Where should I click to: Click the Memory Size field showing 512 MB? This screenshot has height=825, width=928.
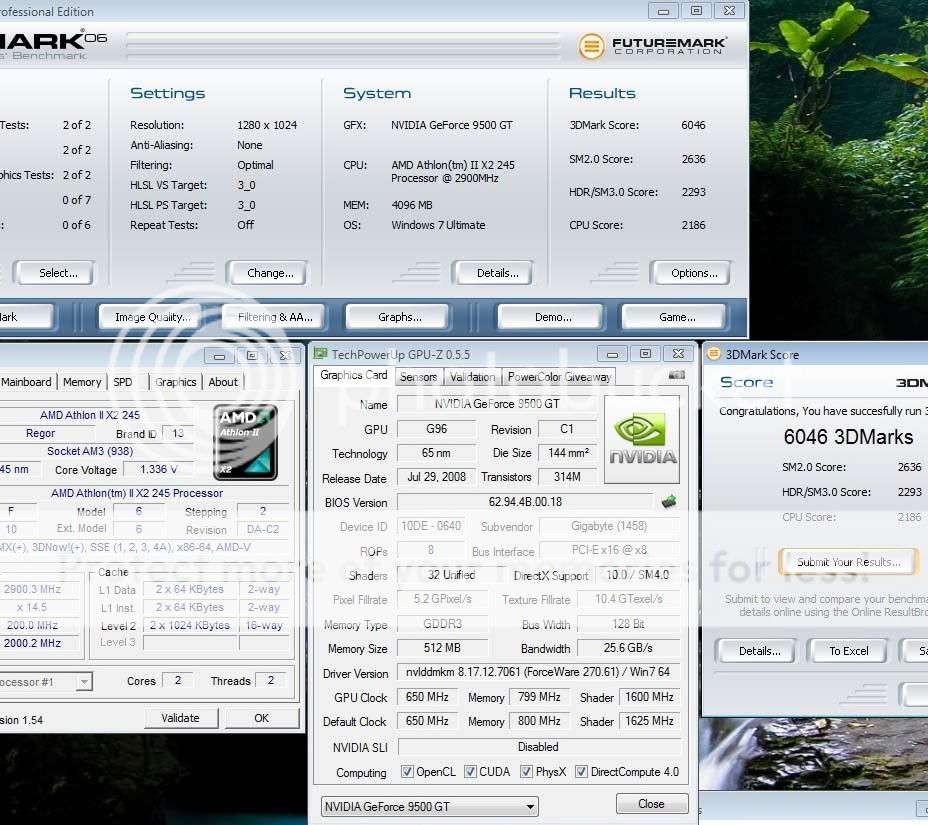click(x=443, y=647)
